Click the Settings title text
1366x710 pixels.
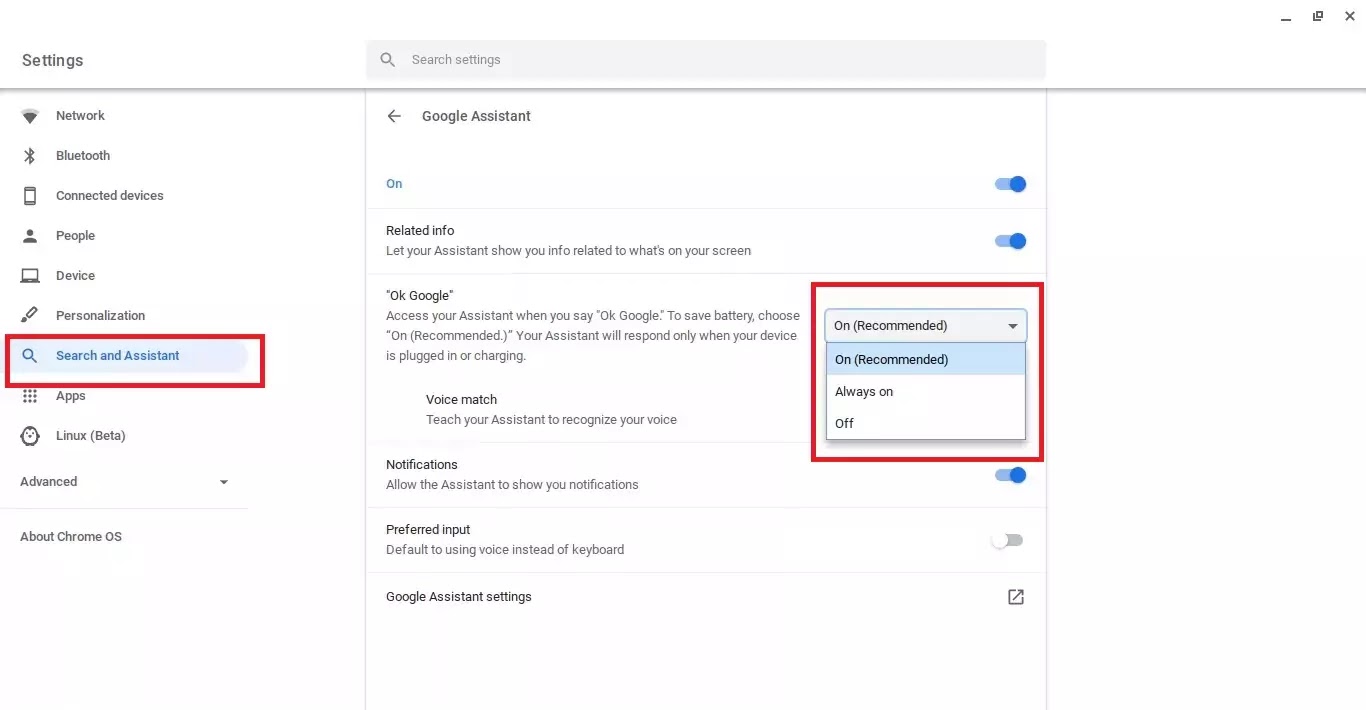[x=53, y=61]
